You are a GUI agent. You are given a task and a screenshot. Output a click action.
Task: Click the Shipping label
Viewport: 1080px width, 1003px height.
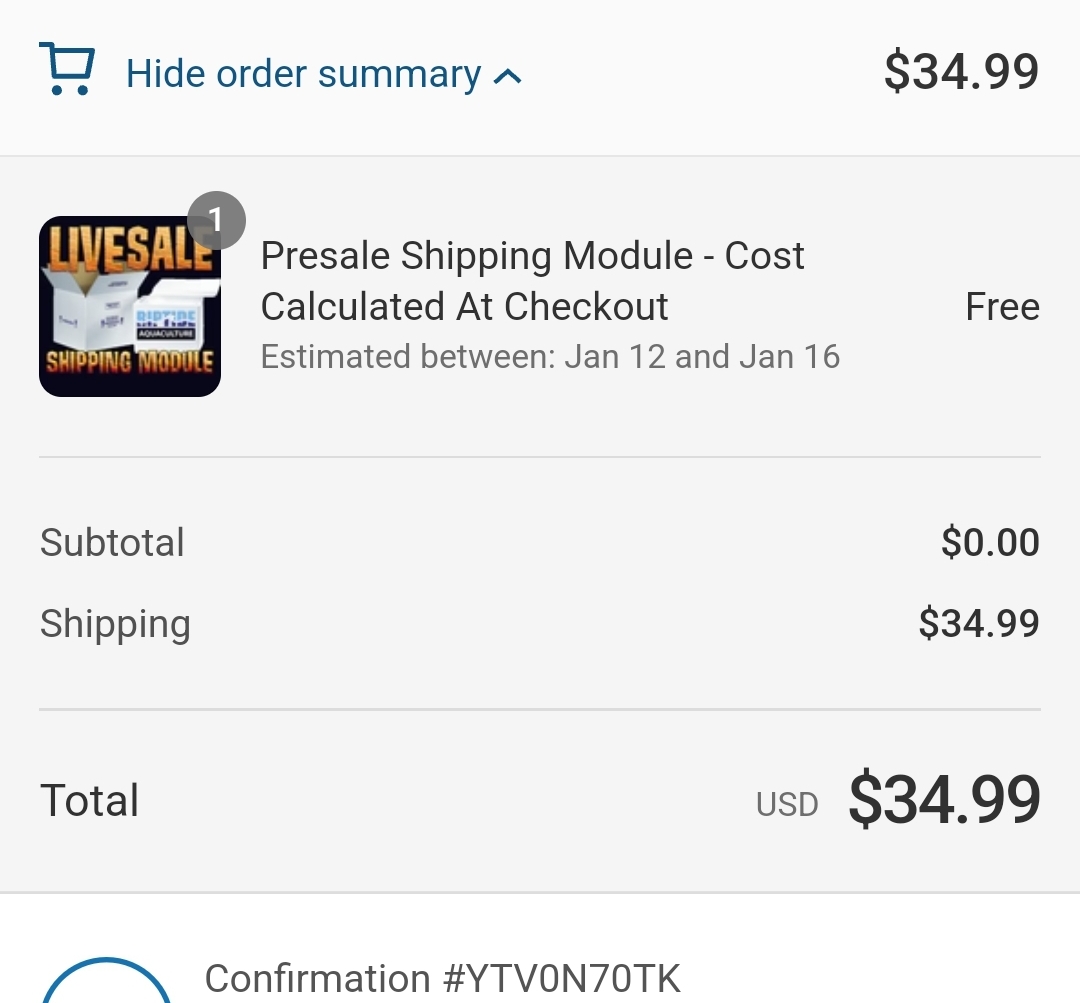click(x=115, y=624)
